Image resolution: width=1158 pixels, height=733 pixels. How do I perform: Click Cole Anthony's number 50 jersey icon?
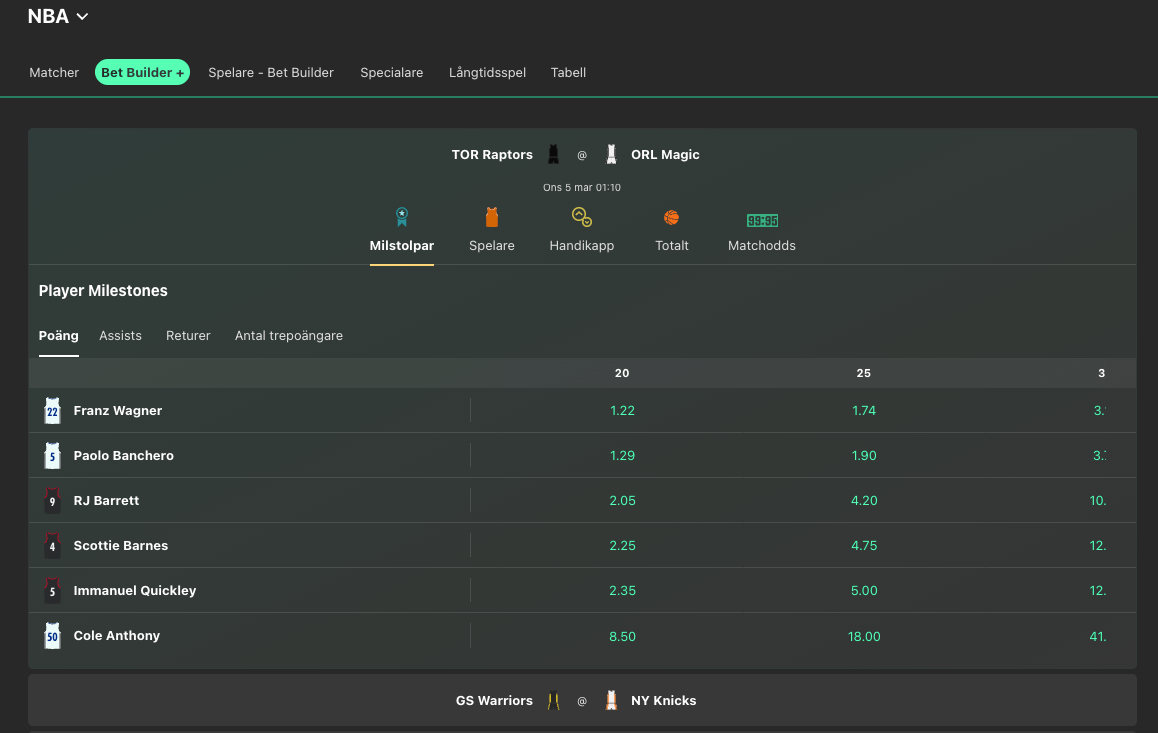52,635
